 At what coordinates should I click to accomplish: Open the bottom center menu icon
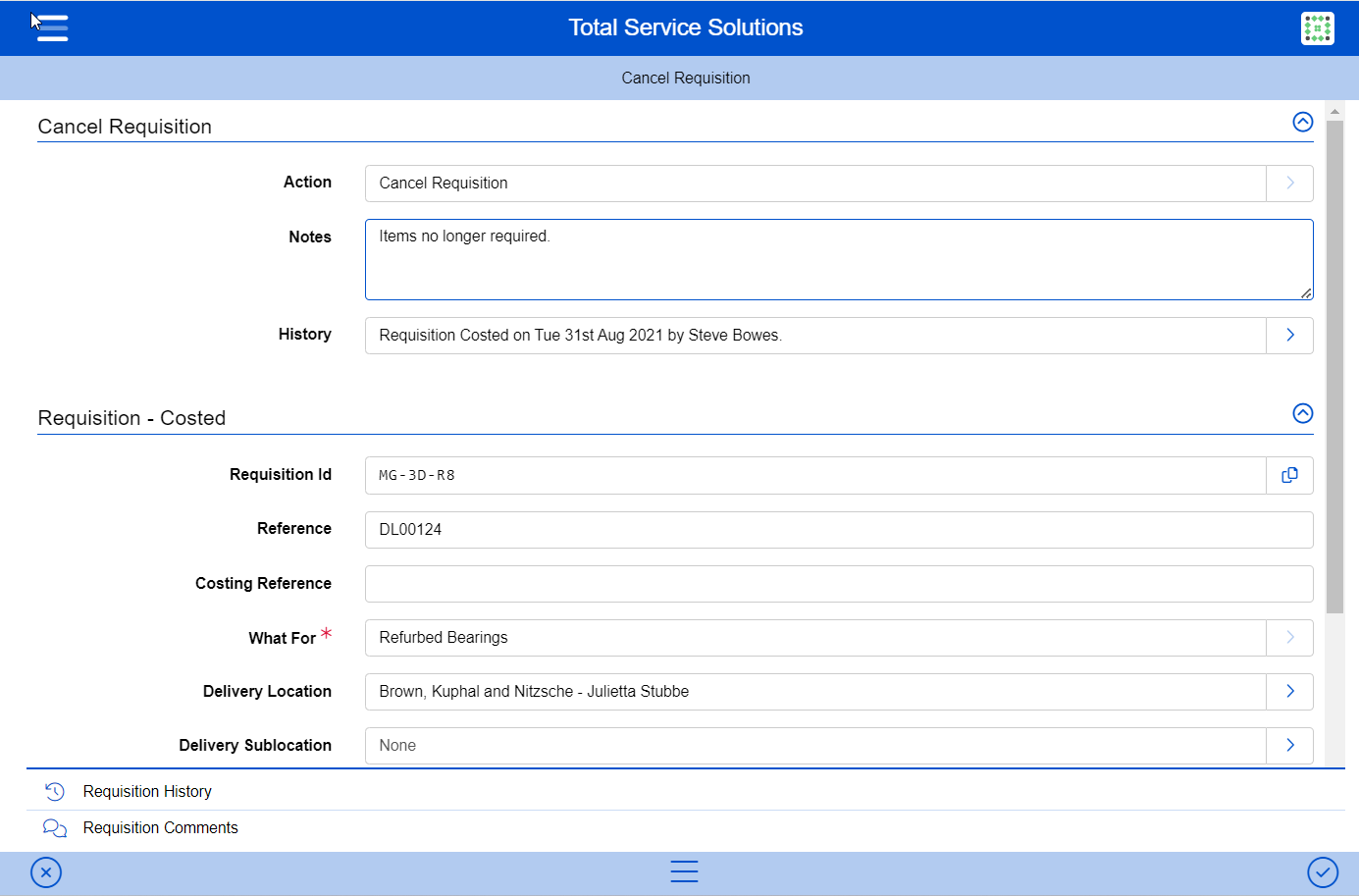(684, 871)
